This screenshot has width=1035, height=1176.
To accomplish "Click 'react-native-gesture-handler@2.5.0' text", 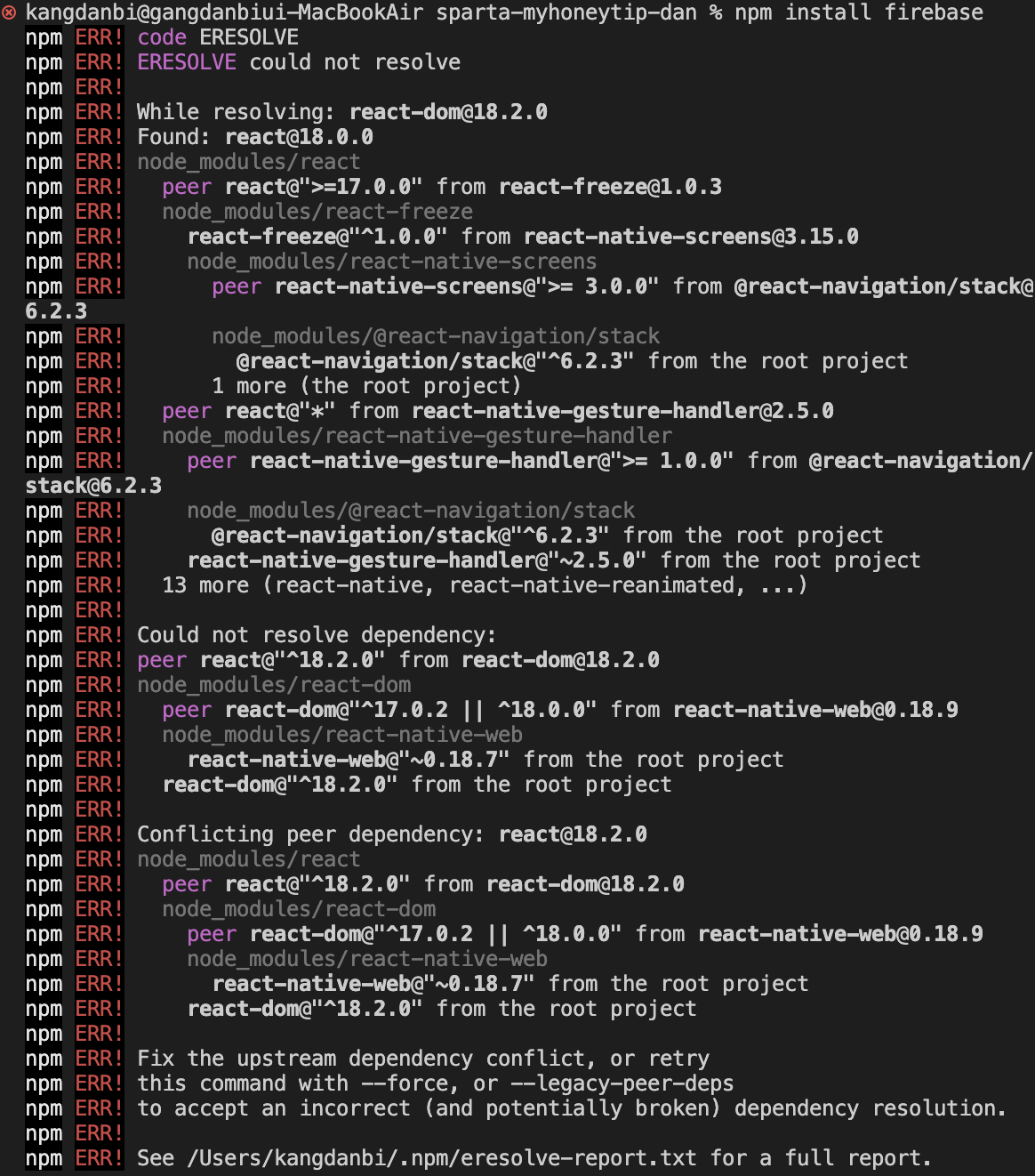I will (x=623, y=411).
